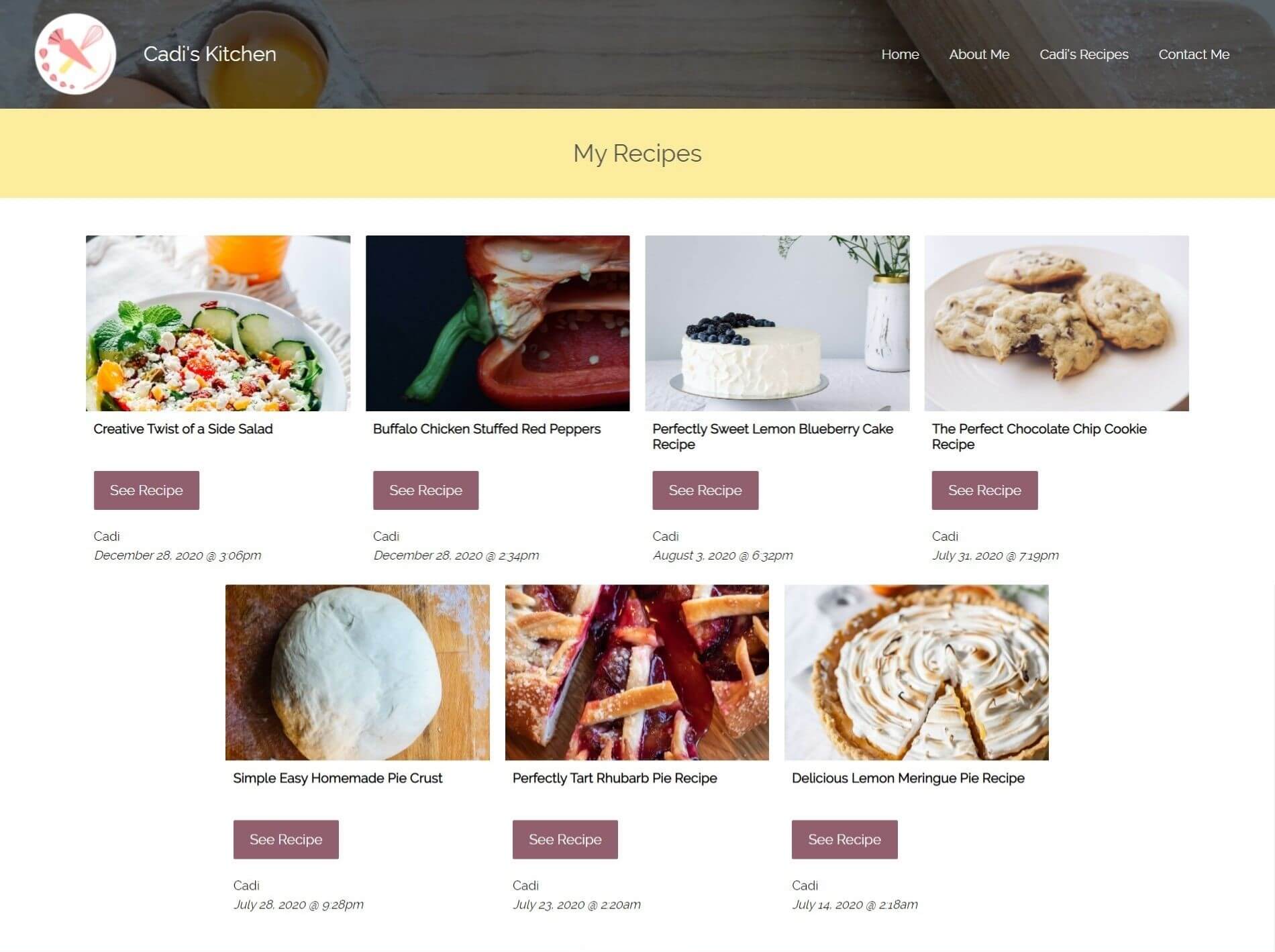Go to the About Me page
This screenshot has width=1275, height=952.
(x=979, y=54)
